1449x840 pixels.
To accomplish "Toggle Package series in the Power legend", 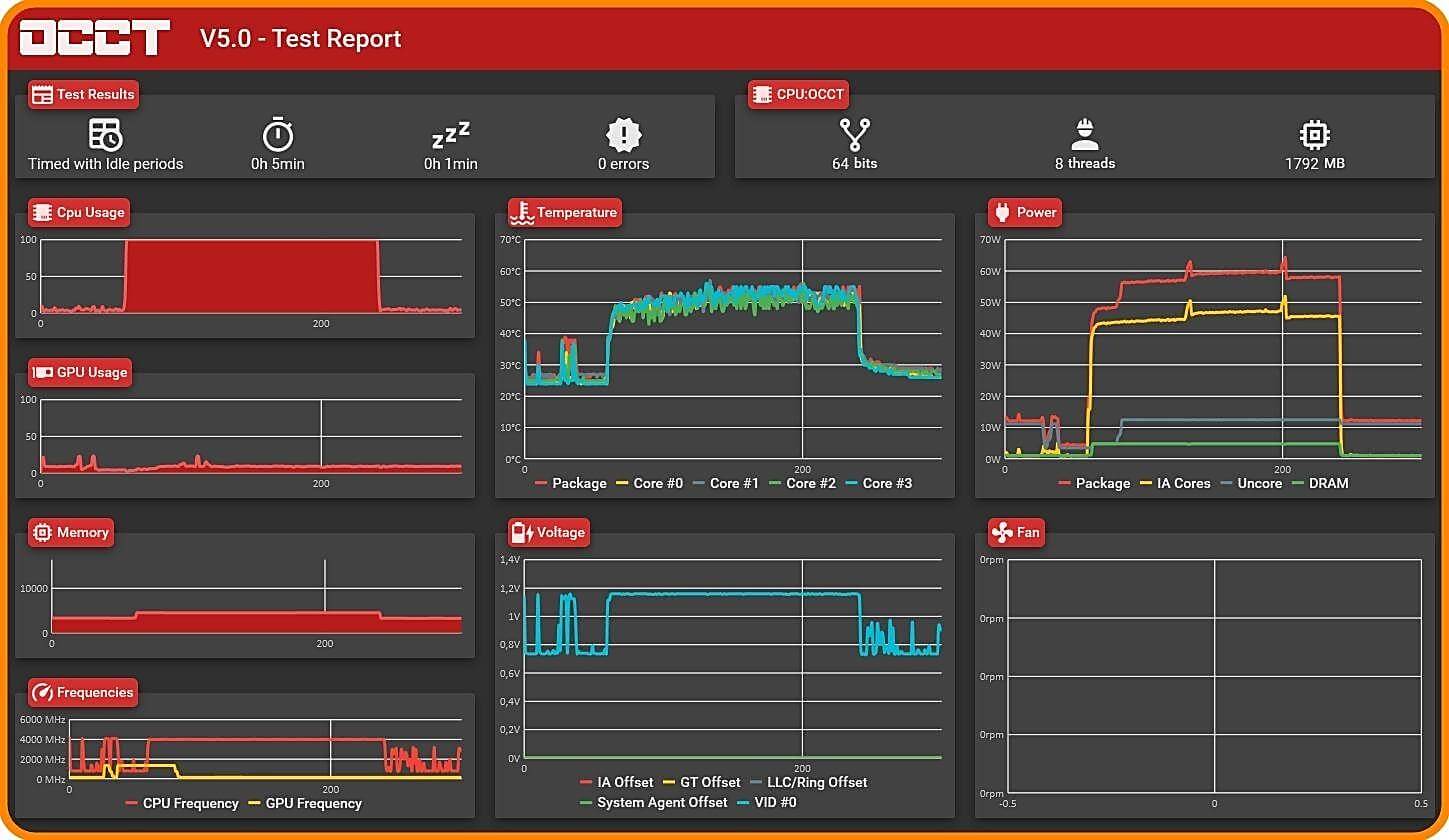I will [x=1094, y=483].
